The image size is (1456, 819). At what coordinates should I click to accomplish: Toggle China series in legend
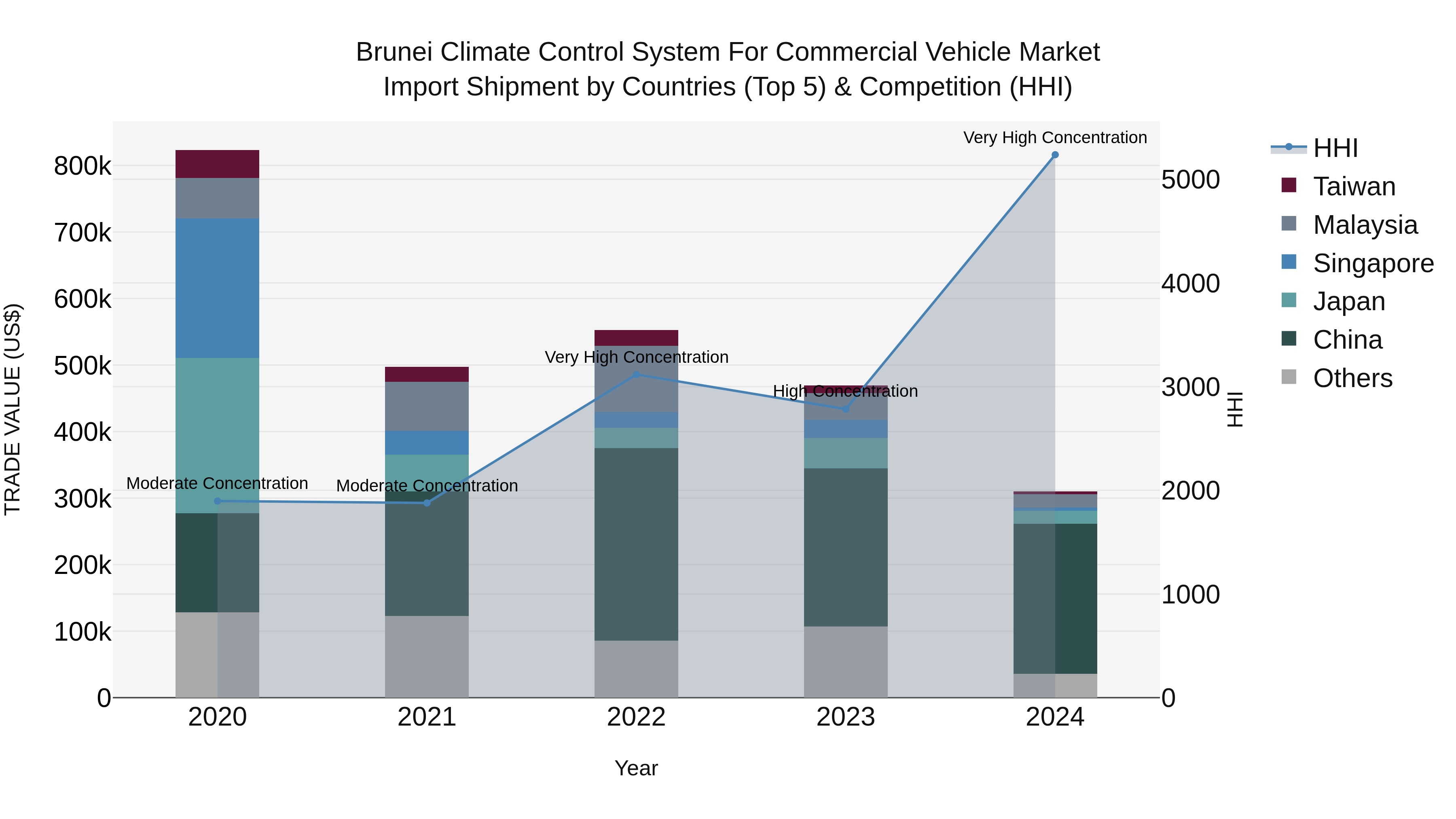[1332, 340]
